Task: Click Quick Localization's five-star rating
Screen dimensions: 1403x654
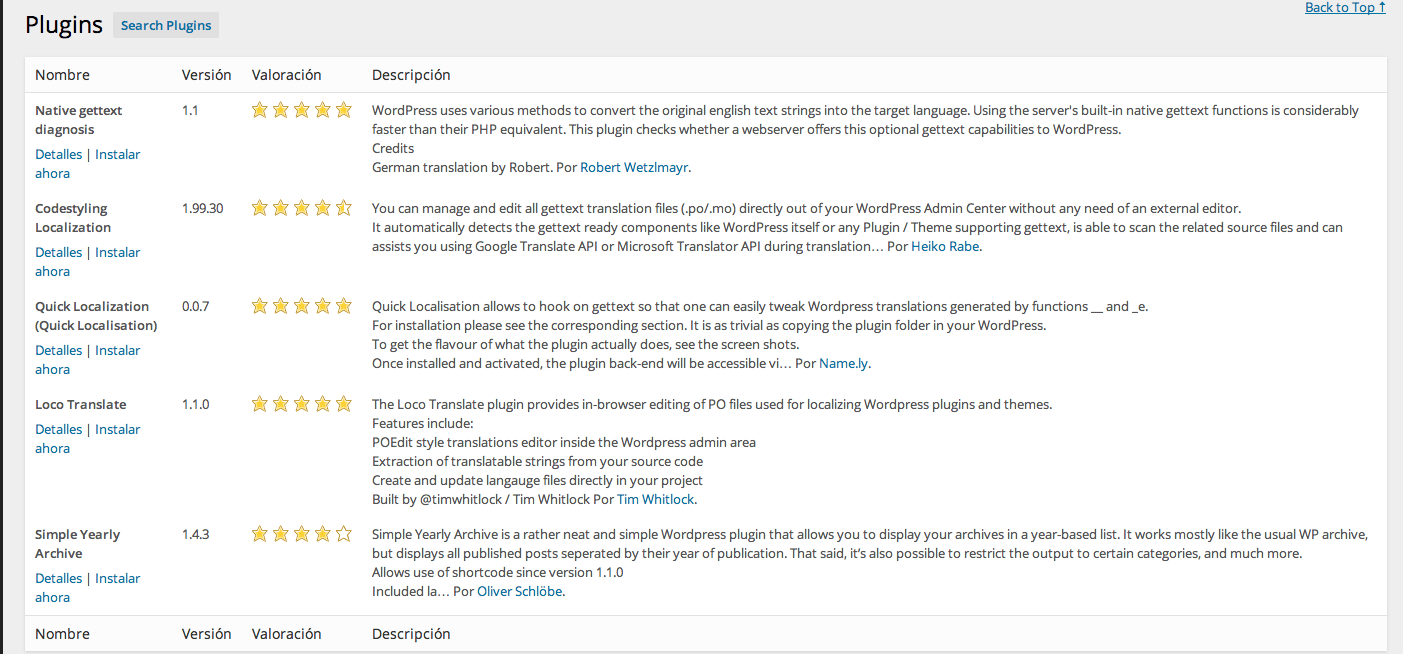Action: coord(301,307)
